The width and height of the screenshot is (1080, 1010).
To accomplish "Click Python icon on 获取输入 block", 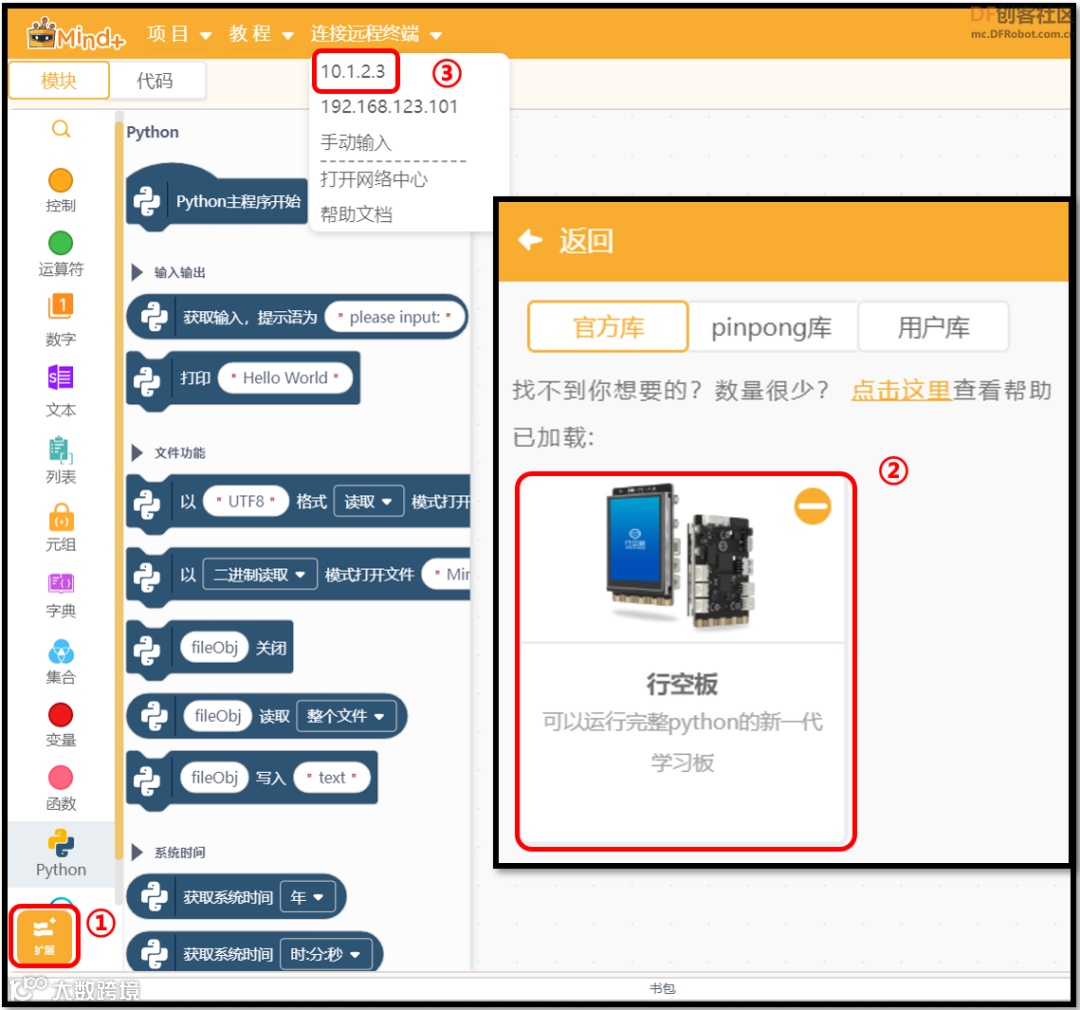I will coord(154,318).
